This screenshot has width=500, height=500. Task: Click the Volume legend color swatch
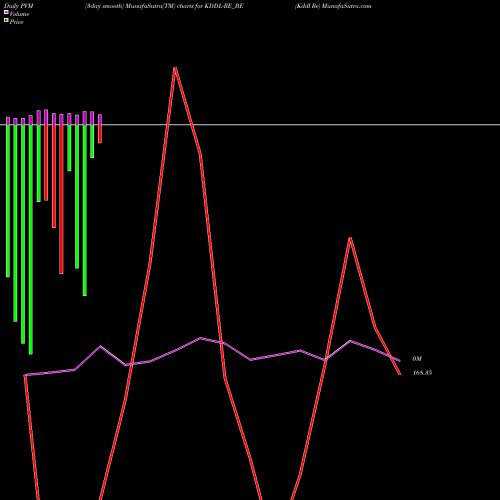(6, 12)
